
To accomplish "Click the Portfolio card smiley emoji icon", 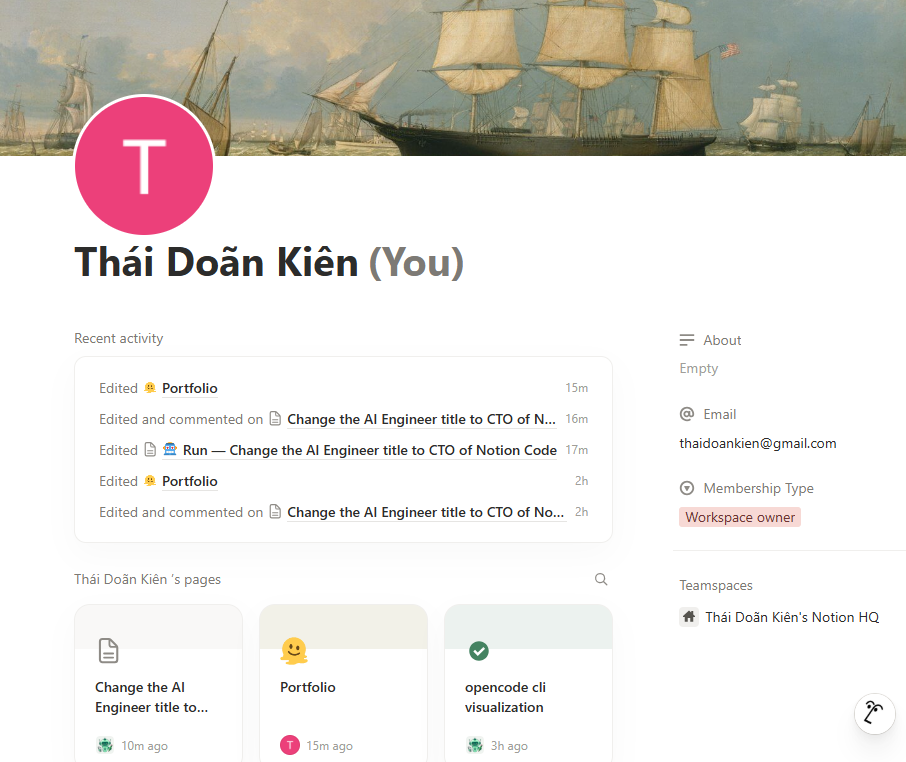I will pos(294,651).
